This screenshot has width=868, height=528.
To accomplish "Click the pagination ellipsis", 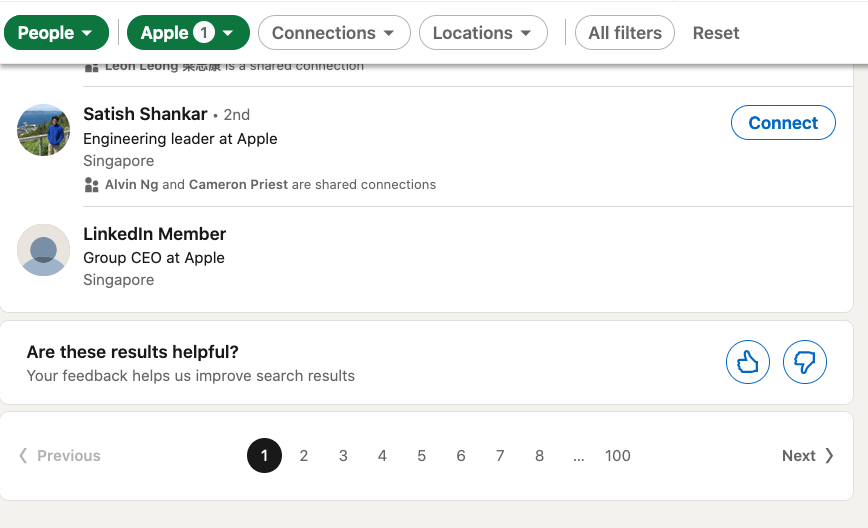I will coord(578,457).
